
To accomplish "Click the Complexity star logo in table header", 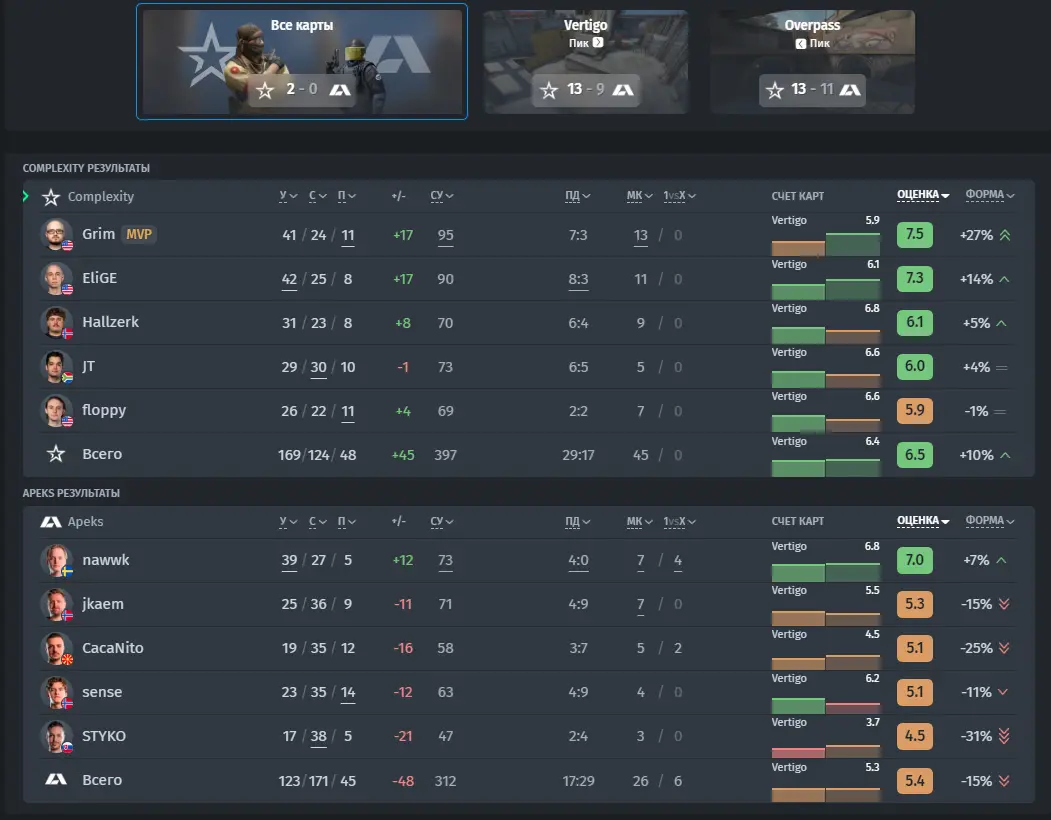I will coord(51,196).
